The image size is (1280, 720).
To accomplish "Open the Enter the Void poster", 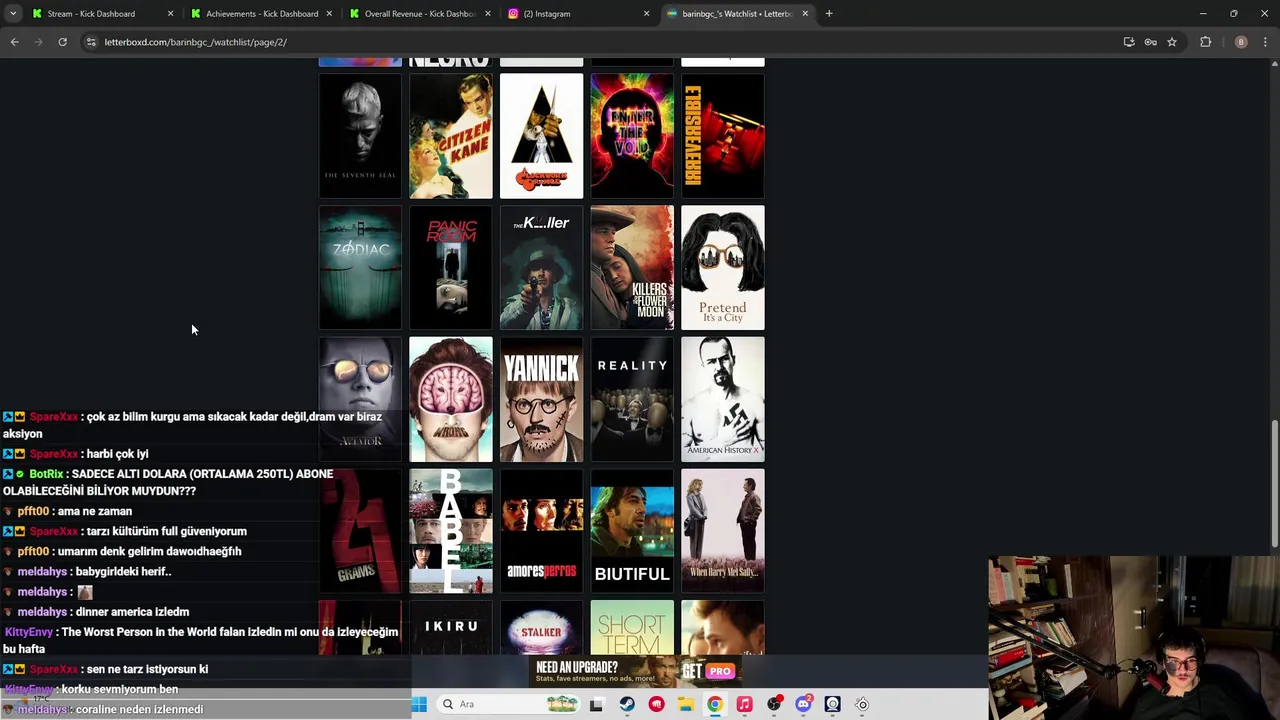I will [632, 136].
